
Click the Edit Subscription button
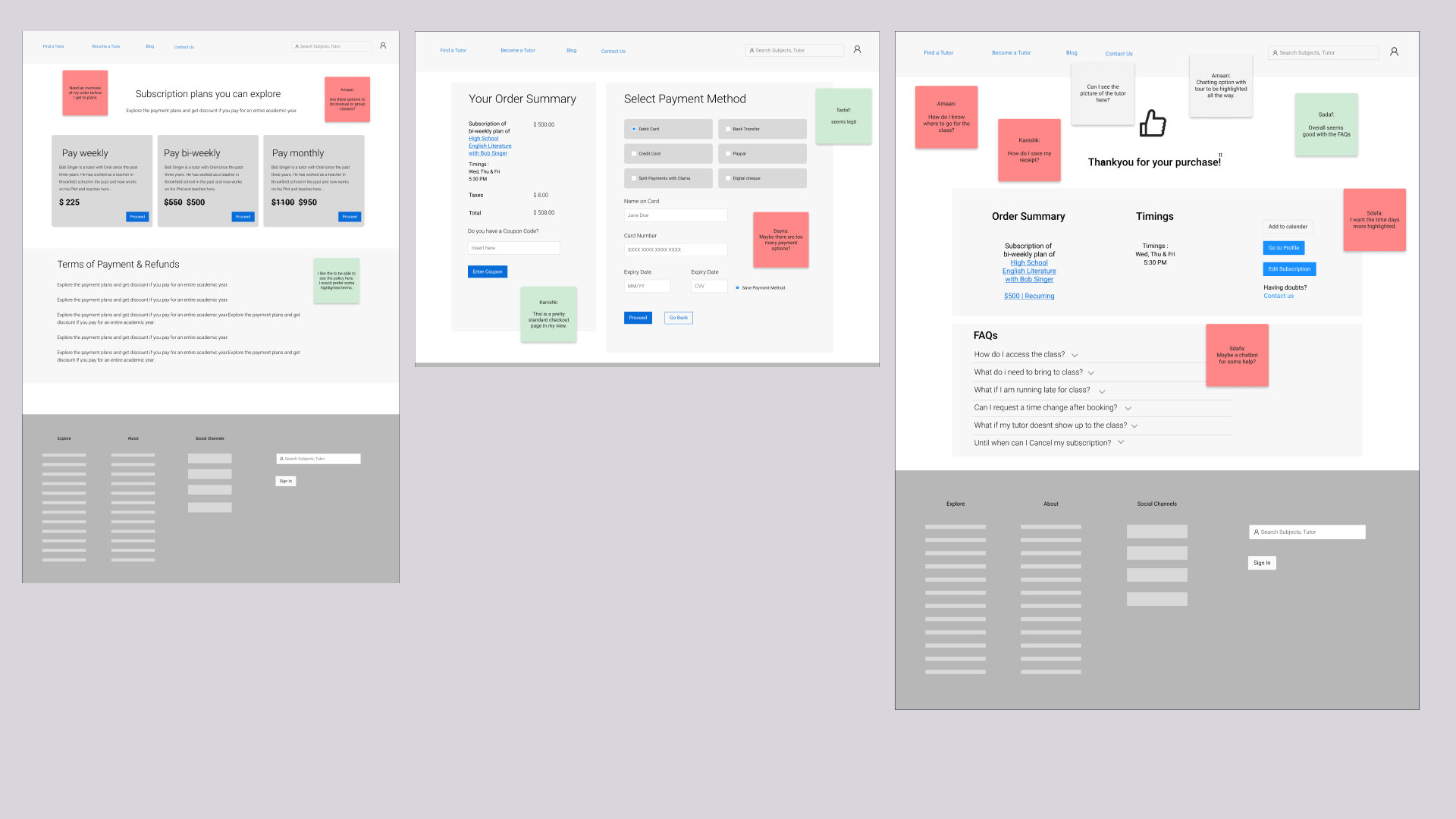(1288, 269)
